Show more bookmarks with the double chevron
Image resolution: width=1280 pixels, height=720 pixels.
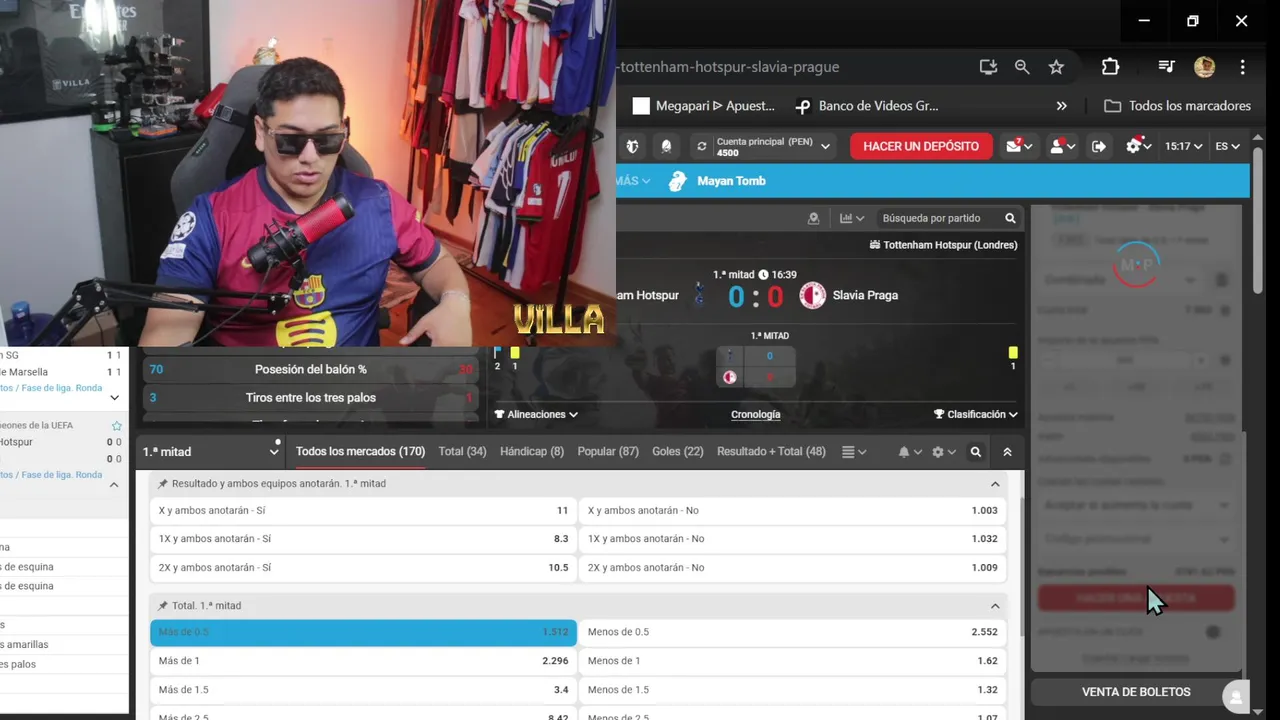point(1061,106)
